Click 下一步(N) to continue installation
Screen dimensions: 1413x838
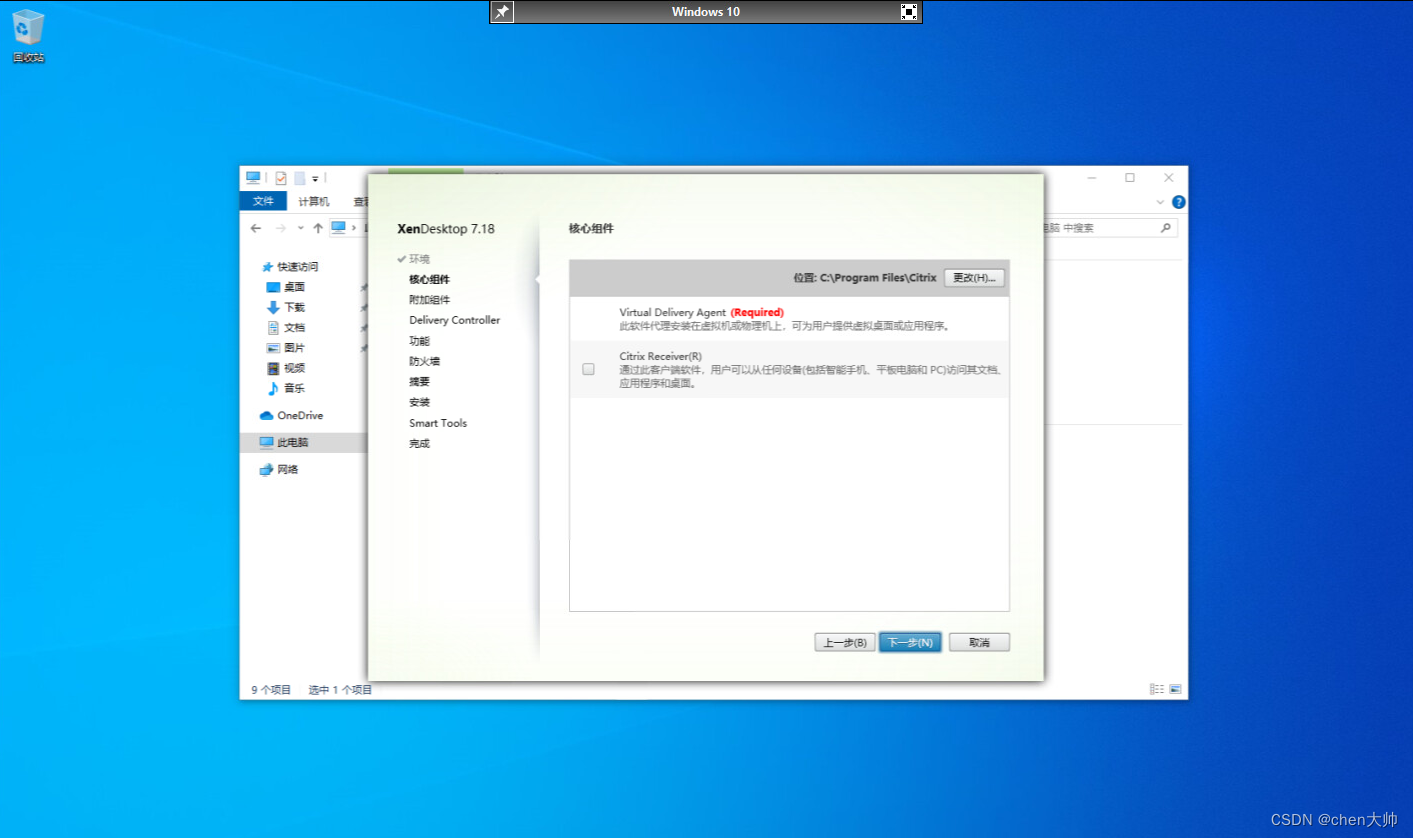[910, 642]
